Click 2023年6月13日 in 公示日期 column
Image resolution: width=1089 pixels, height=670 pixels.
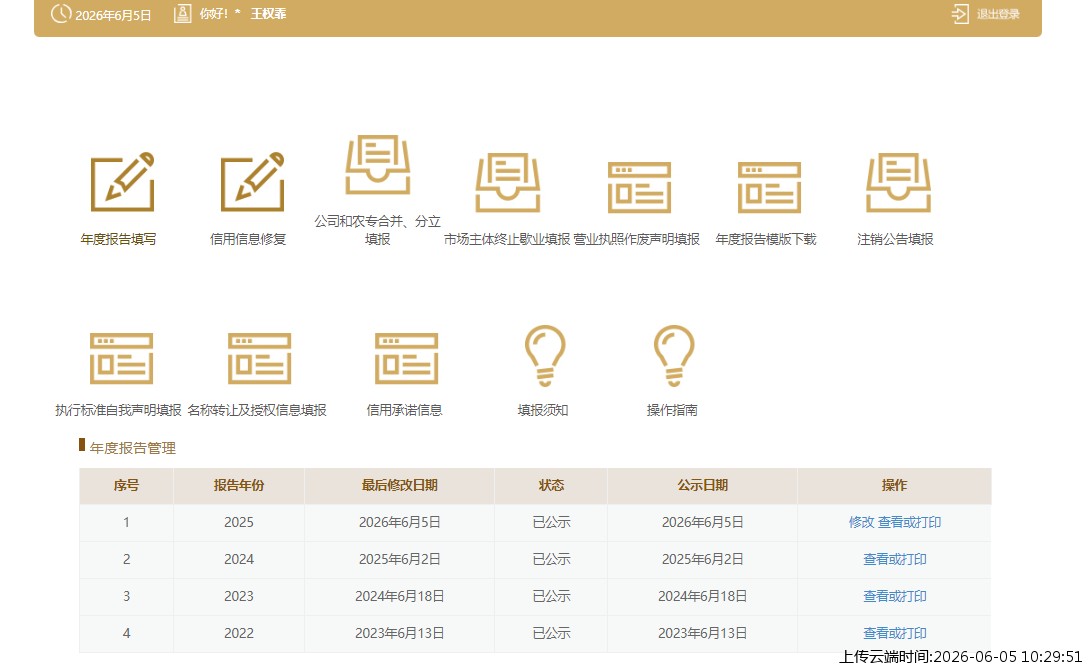(x=703, y=633)
